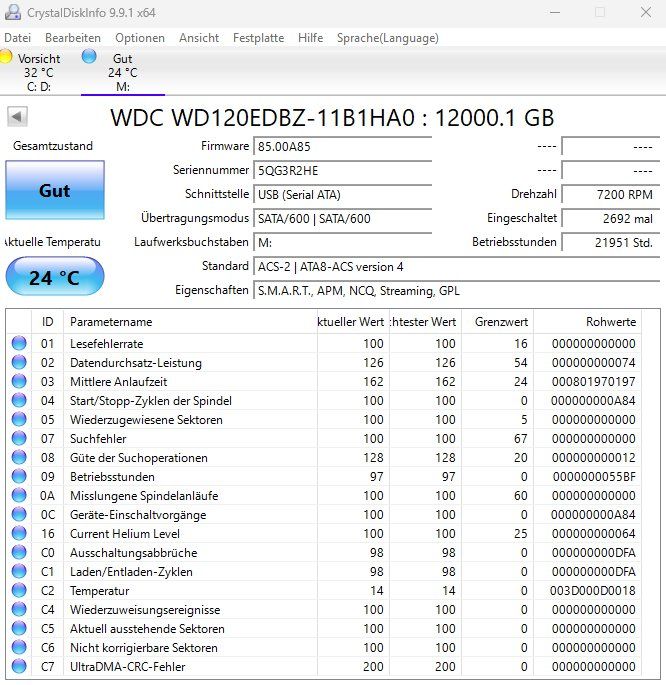Click status orb for Laden/Entladen-Zyklen

(x=19, y=571)
